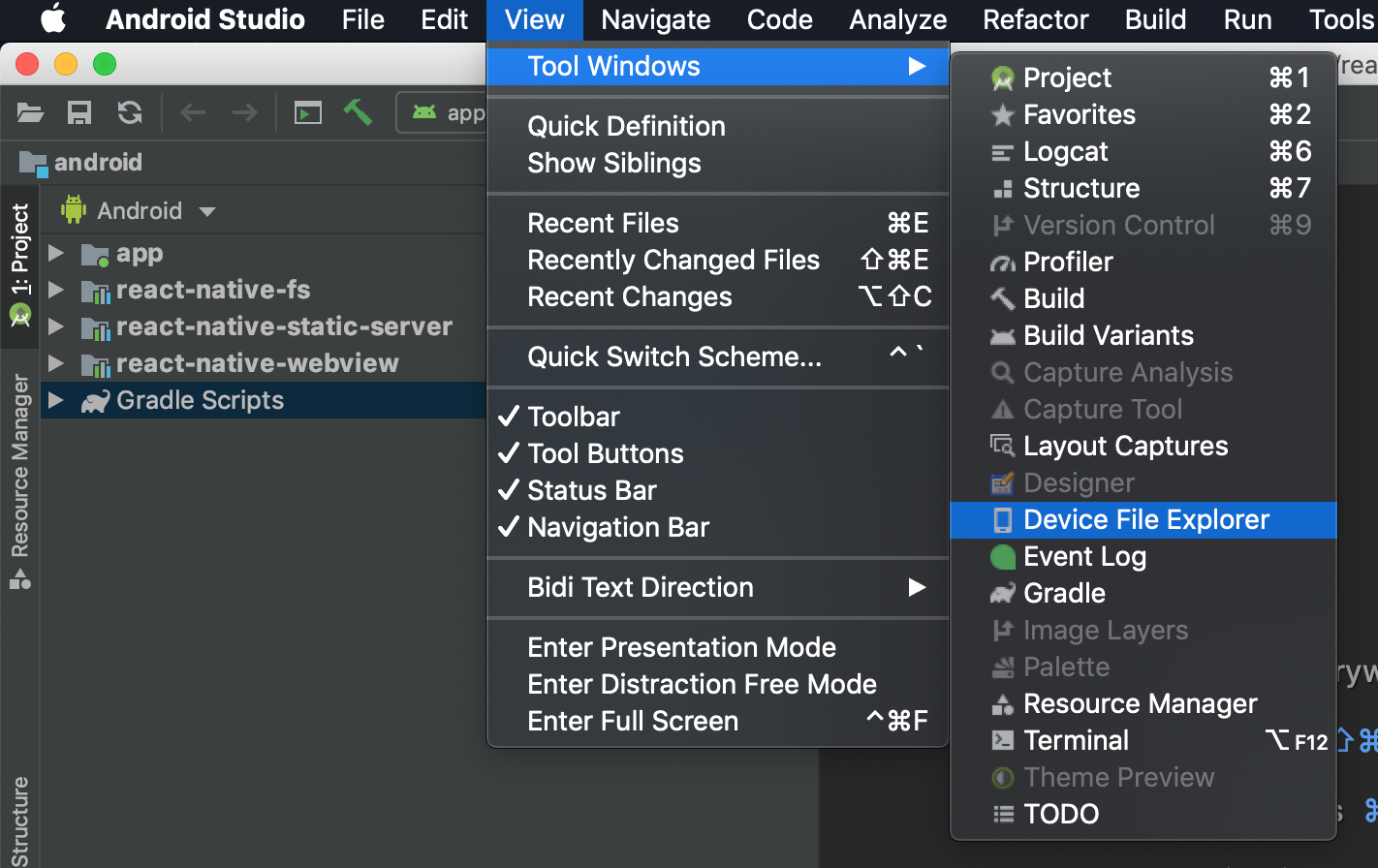
Task: Open the File menu
Action: click(363, 19)
